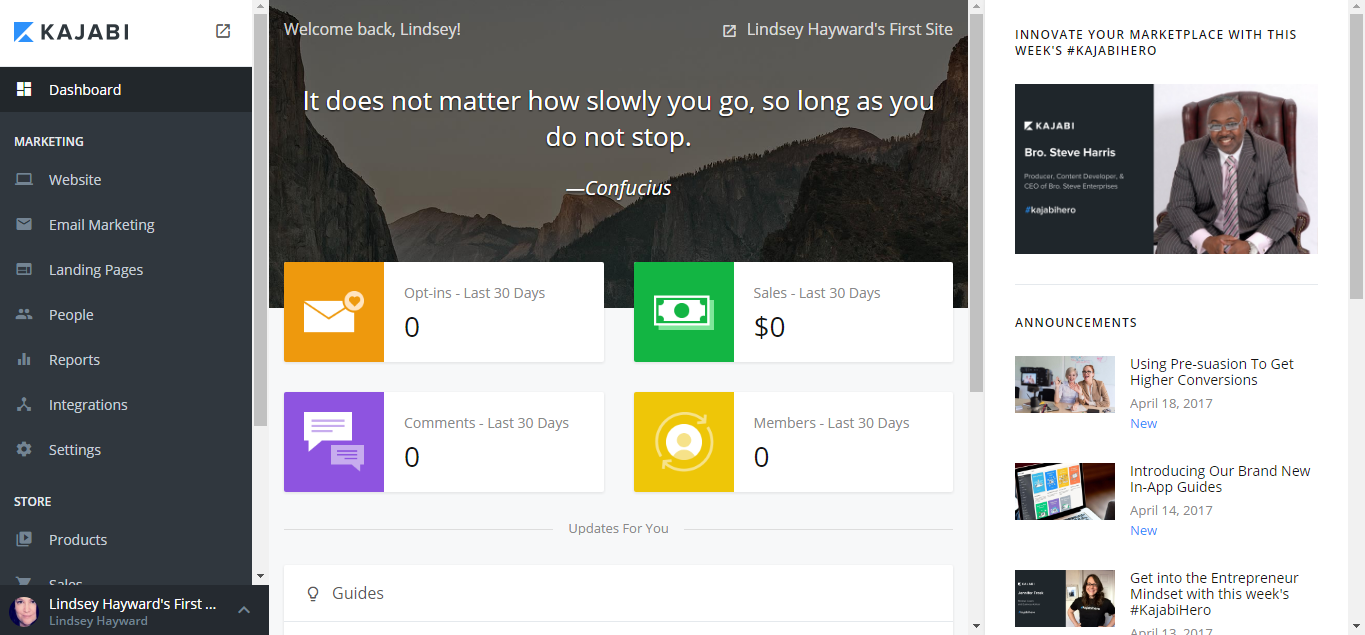This screenshot has height=635, width=1365.
Task: Click the Pre-suasion announcement thumbnail
Action: click(x=1065, y=385)
